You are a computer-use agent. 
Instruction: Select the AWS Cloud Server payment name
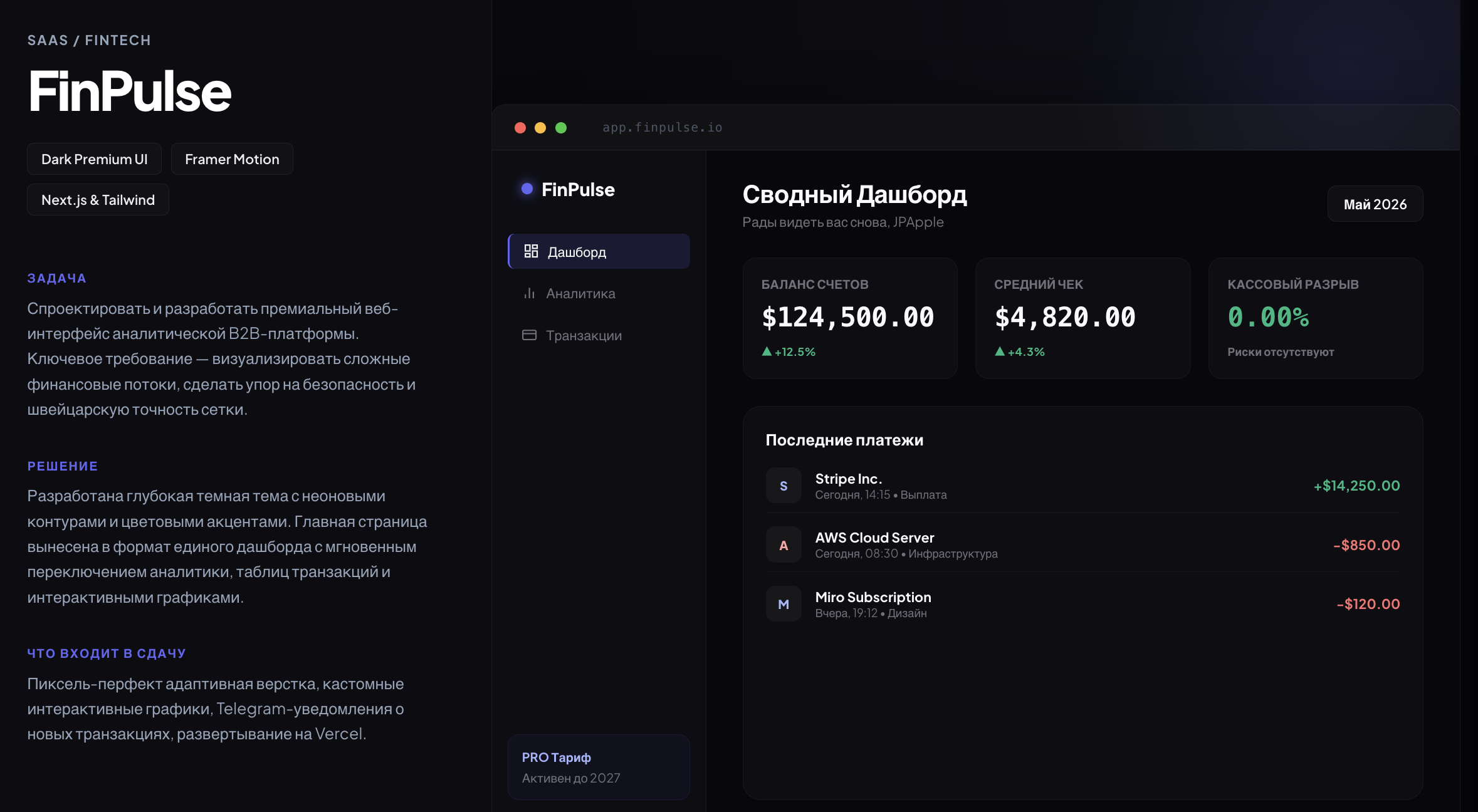click(874, 538)
